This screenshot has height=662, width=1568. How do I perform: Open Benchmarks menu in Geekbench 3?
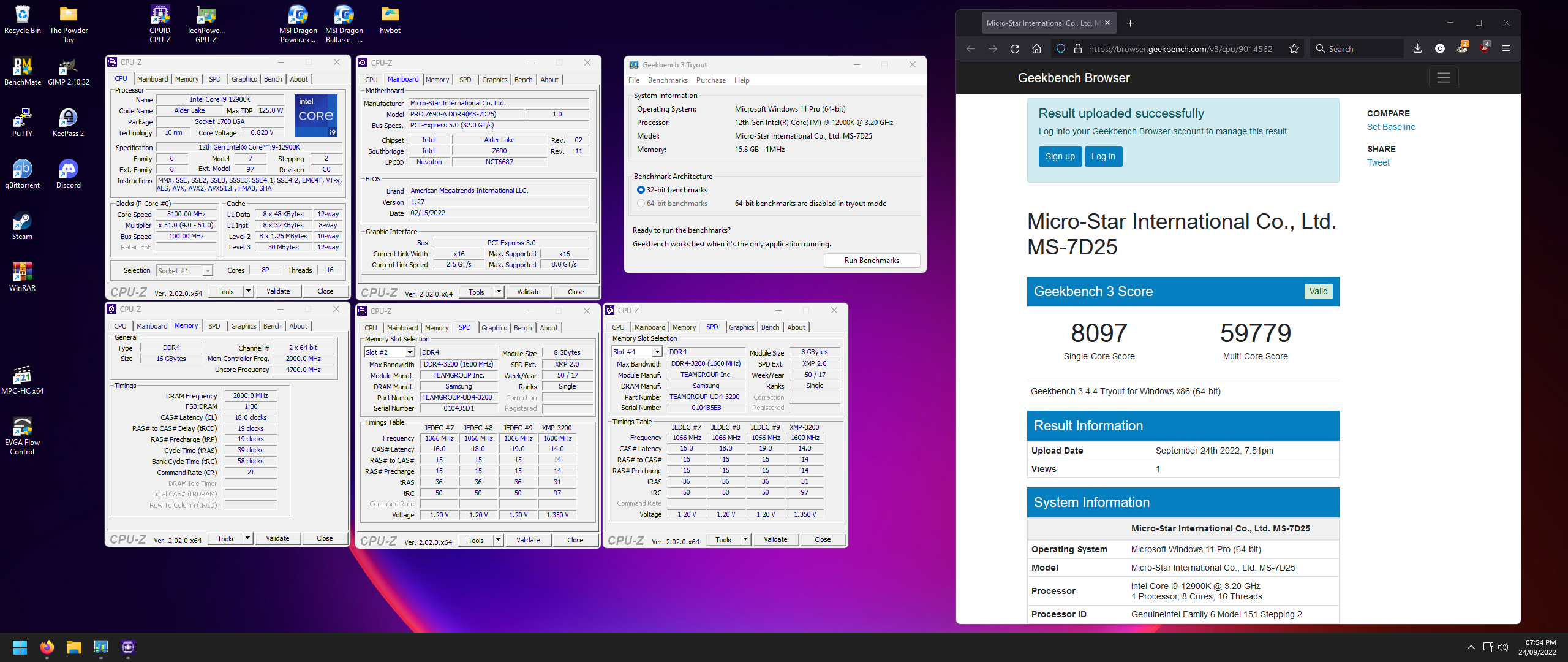point(668,80)
